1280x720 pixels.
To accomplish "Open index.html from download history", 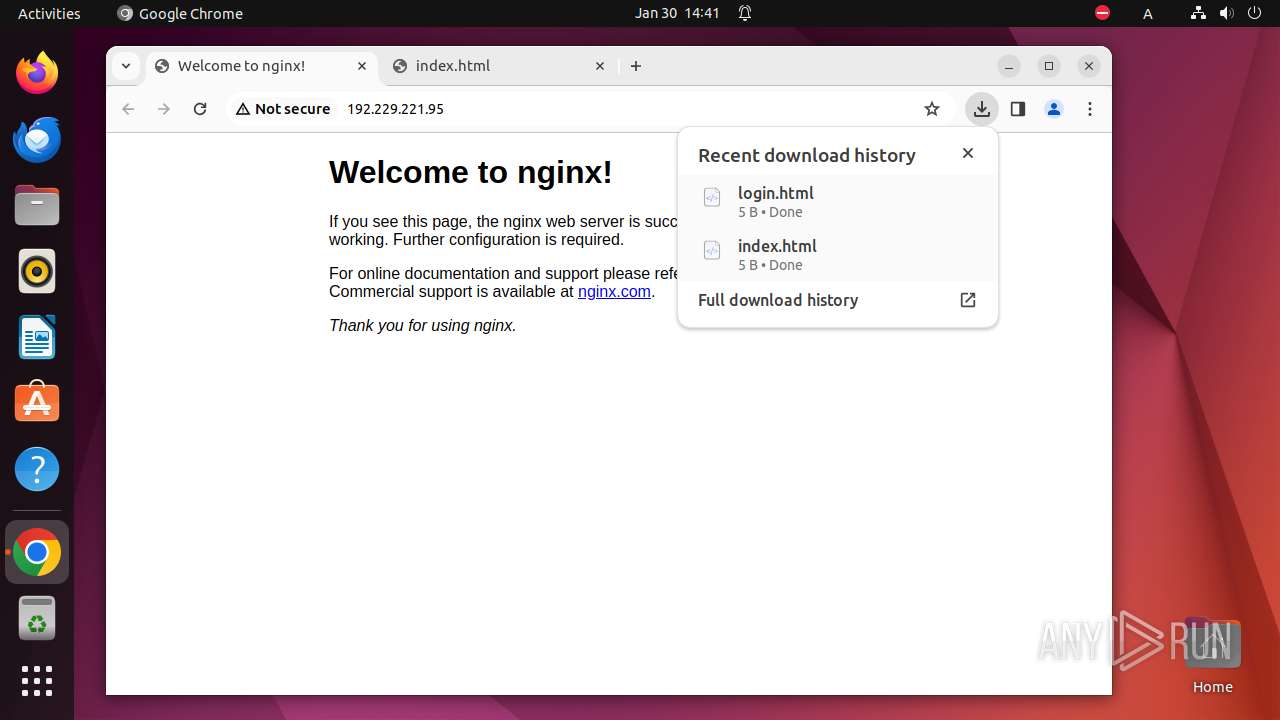I will [x=838, y=254].
